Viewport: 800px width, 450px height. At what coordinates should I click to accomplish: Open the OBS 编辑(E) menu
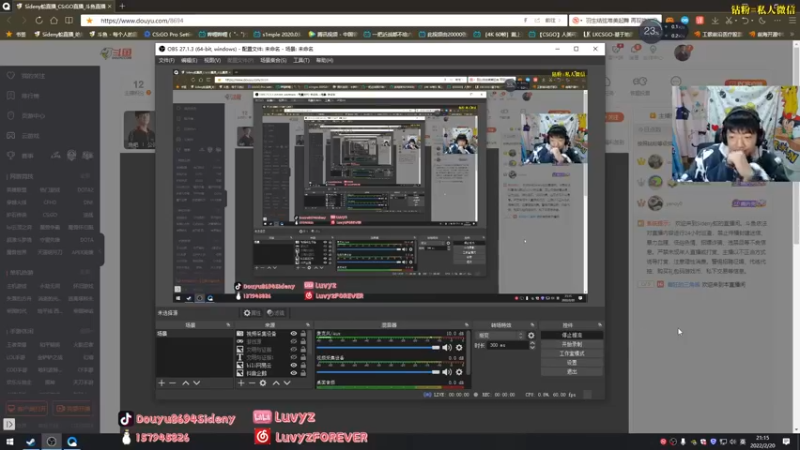pyautogui.click(x=189, y=60)
